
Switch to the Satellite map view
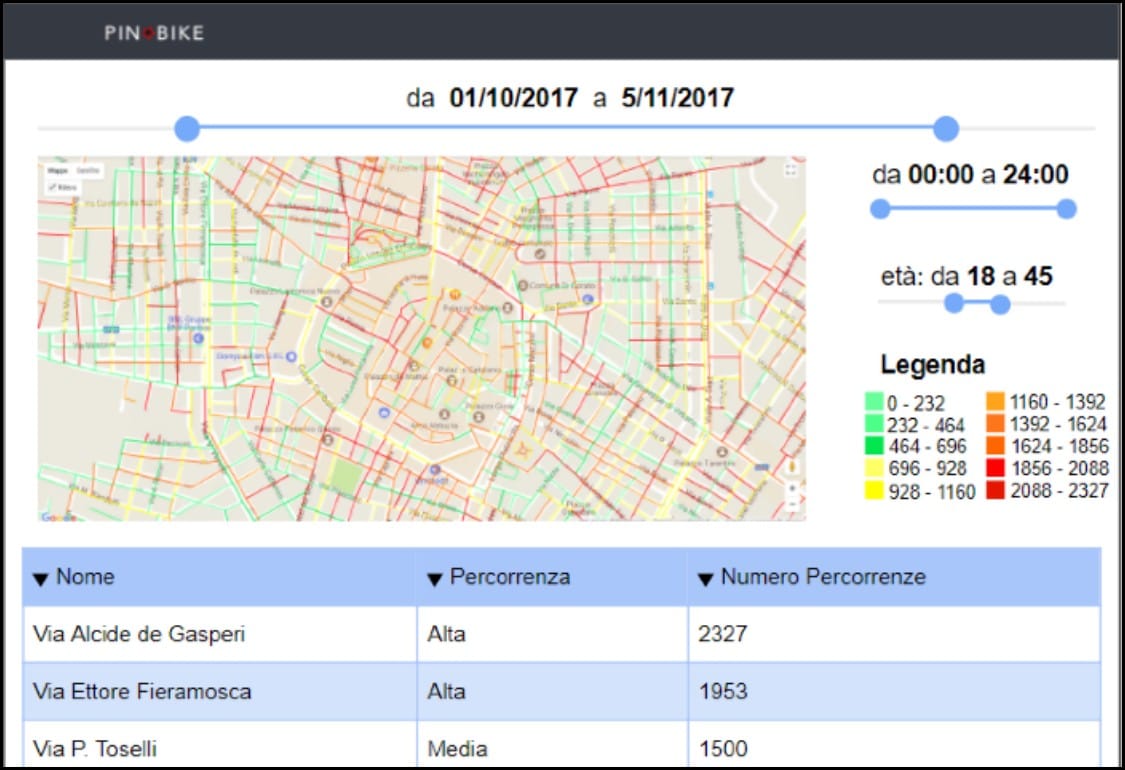[x=88, y=170]
